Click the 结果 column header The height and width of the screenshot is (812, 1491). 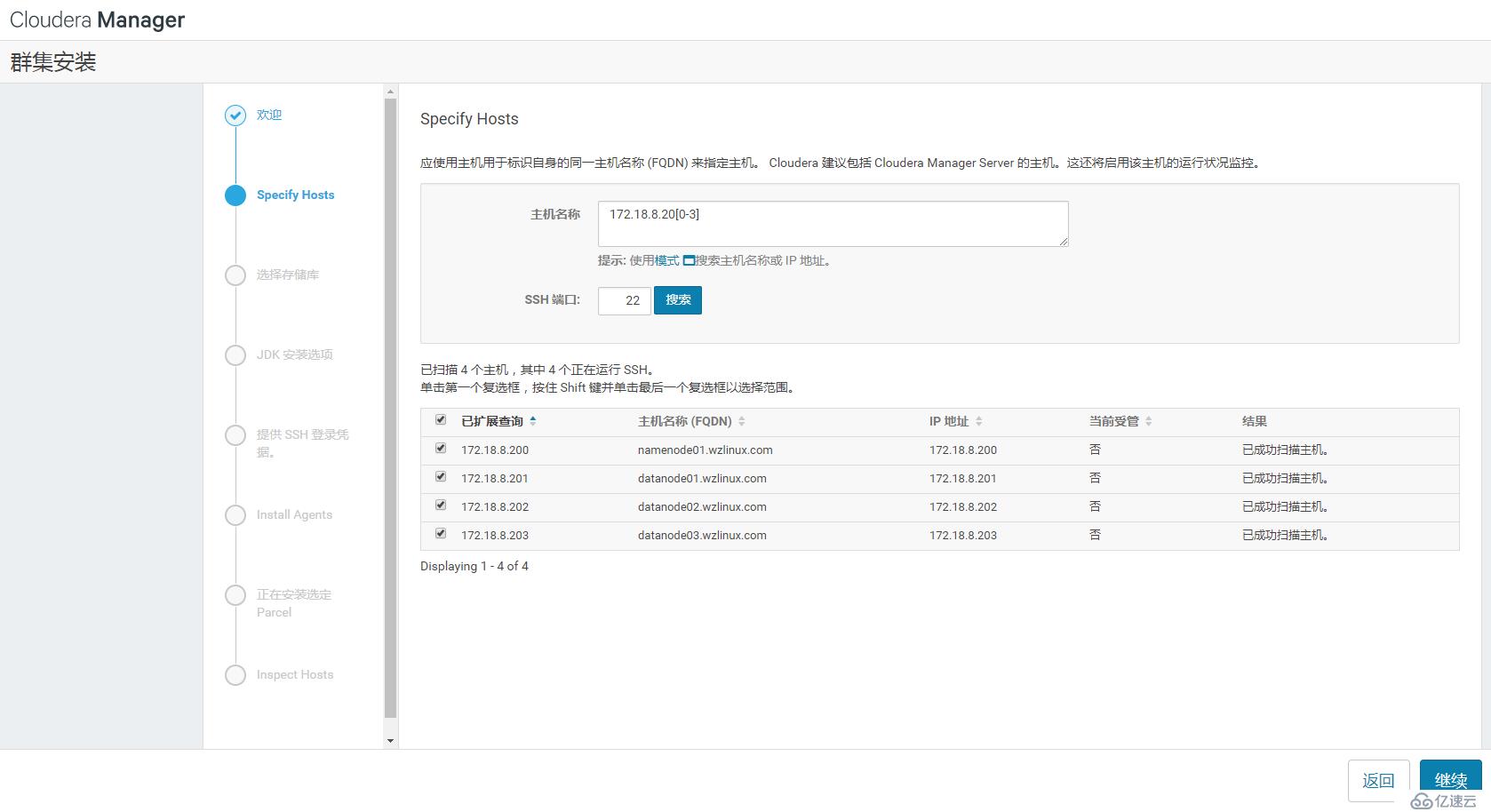click(1255, 421)
